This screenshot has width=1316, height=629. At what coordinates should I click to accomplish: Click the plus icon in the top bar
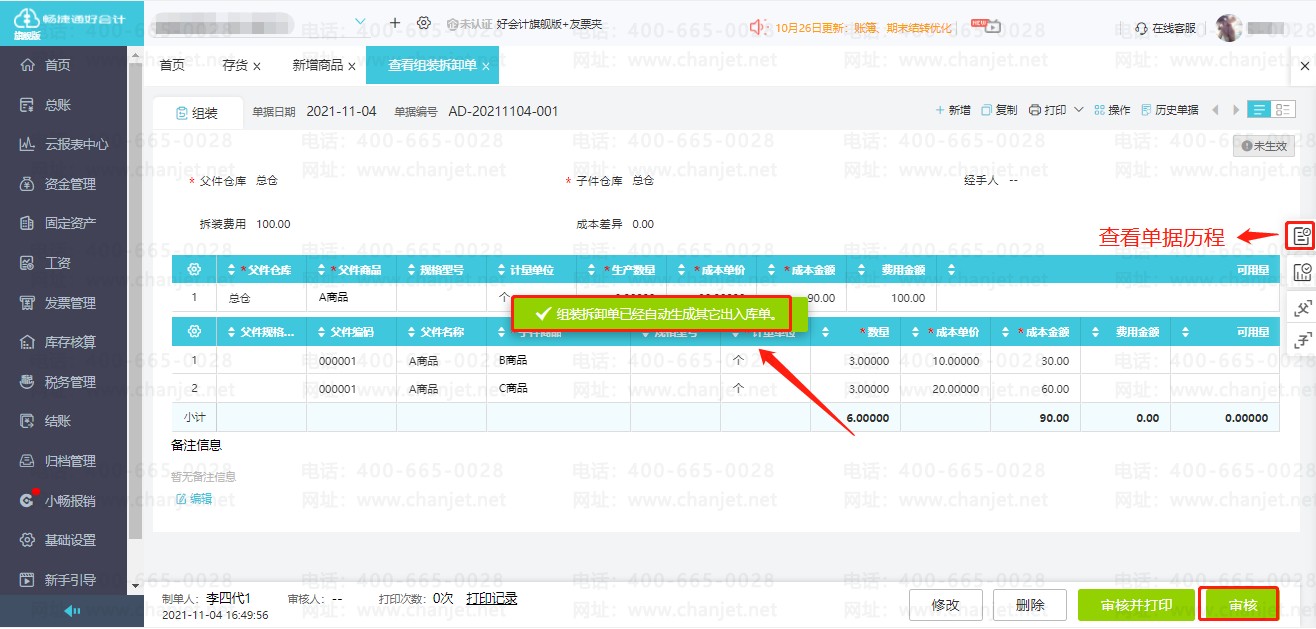pyautogui.click(x=395, y=23)
